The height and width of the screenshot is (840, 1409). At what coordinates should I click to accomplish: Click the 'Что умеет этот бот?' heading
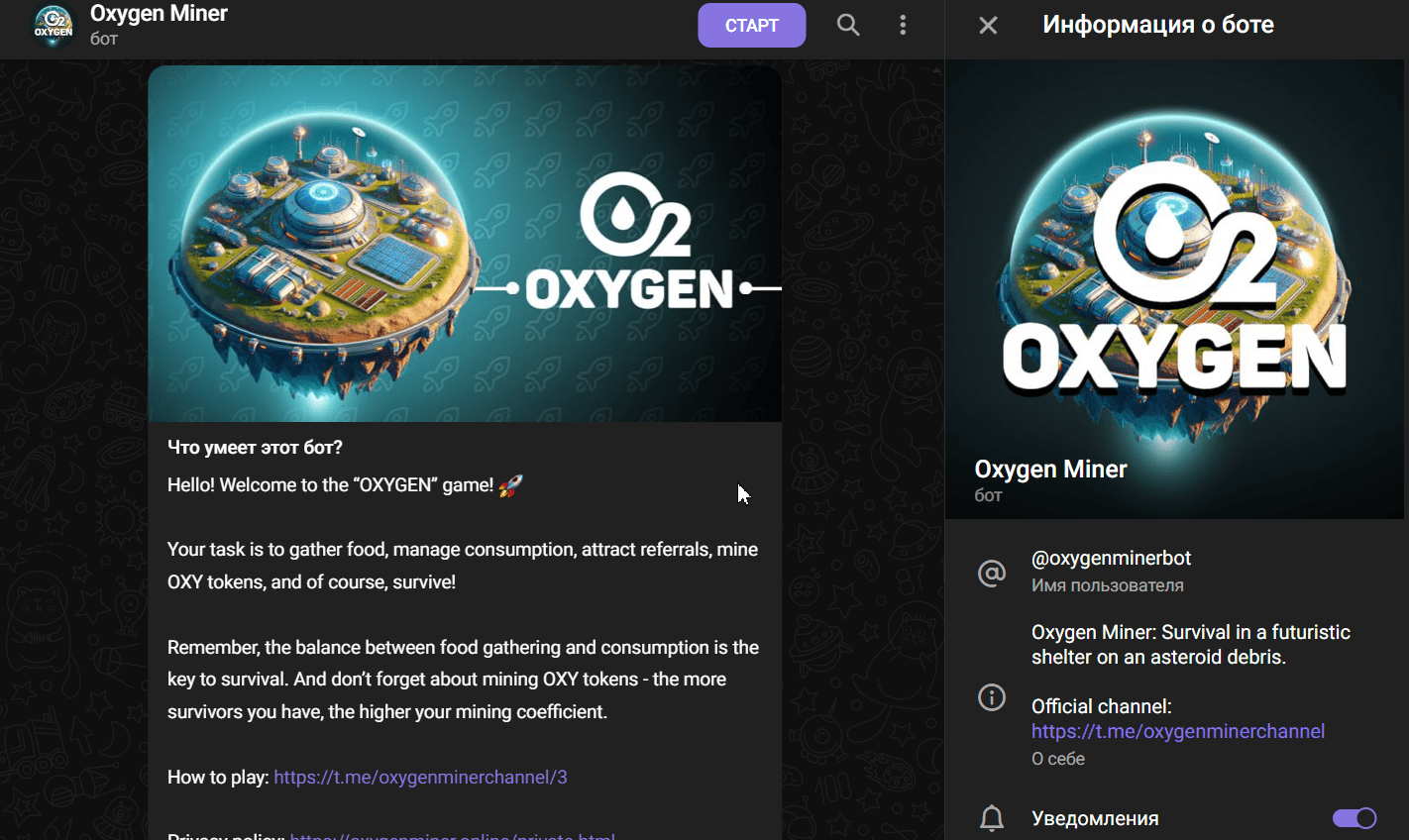point(255,448)
